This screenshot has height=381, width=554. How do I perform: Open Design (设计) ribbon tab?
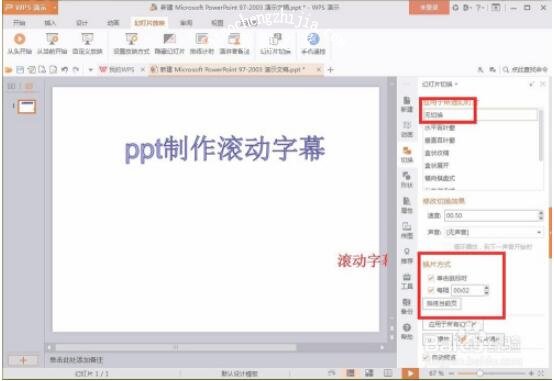(82, 23)
